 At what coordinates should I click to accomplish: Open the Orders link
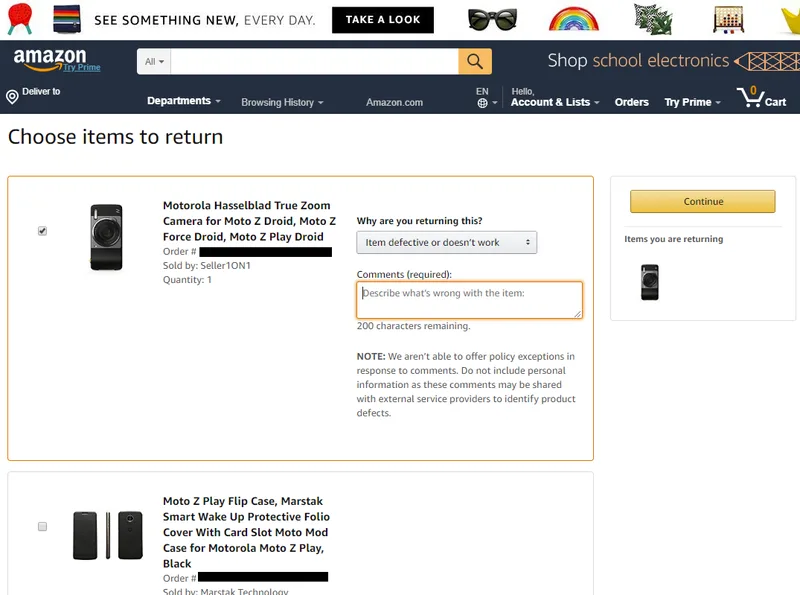(x=631, y=102)
